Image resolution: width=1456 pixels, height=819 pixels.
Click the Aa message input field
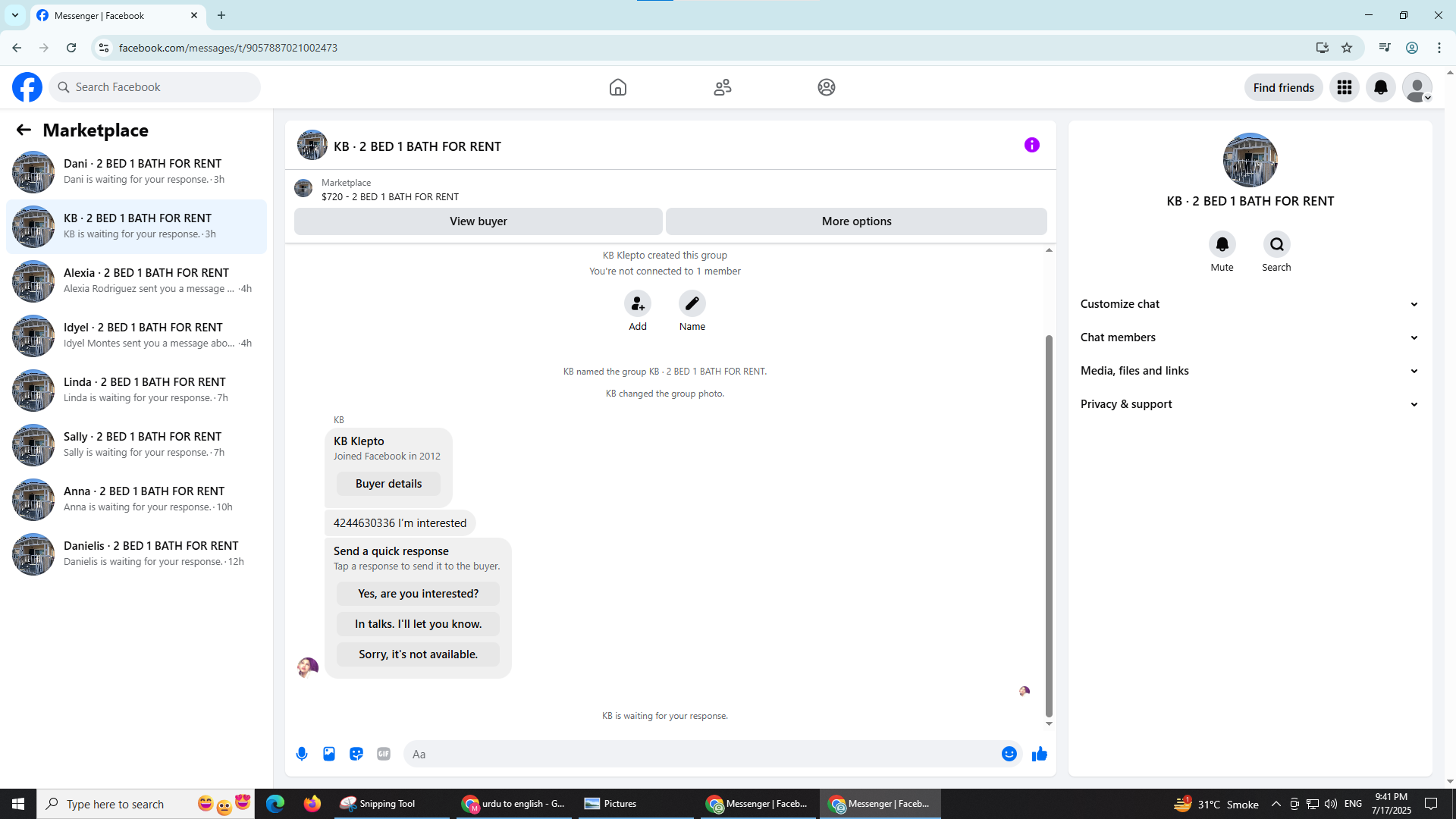coord(701,754)
